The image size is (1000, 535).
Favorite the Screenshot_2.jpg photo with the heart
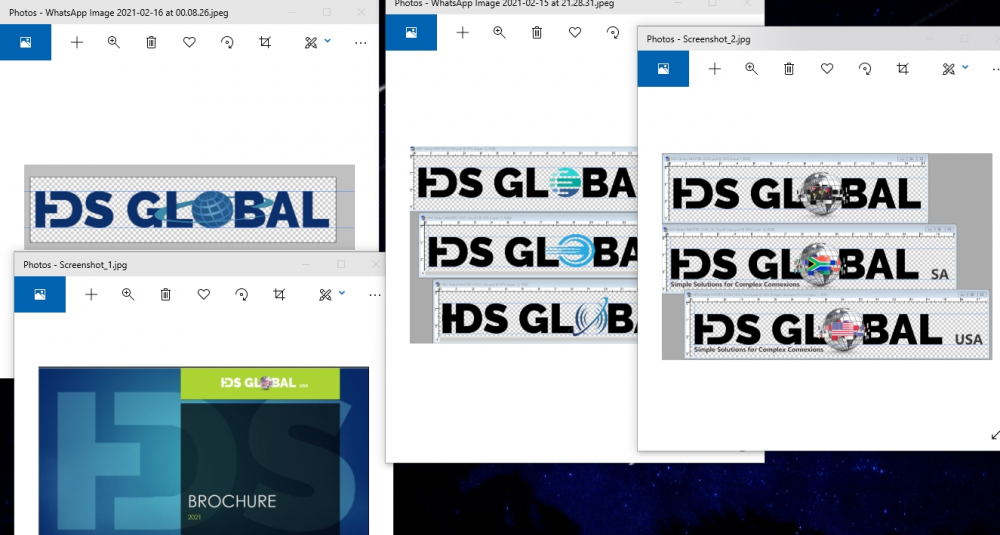pos(827,69)
